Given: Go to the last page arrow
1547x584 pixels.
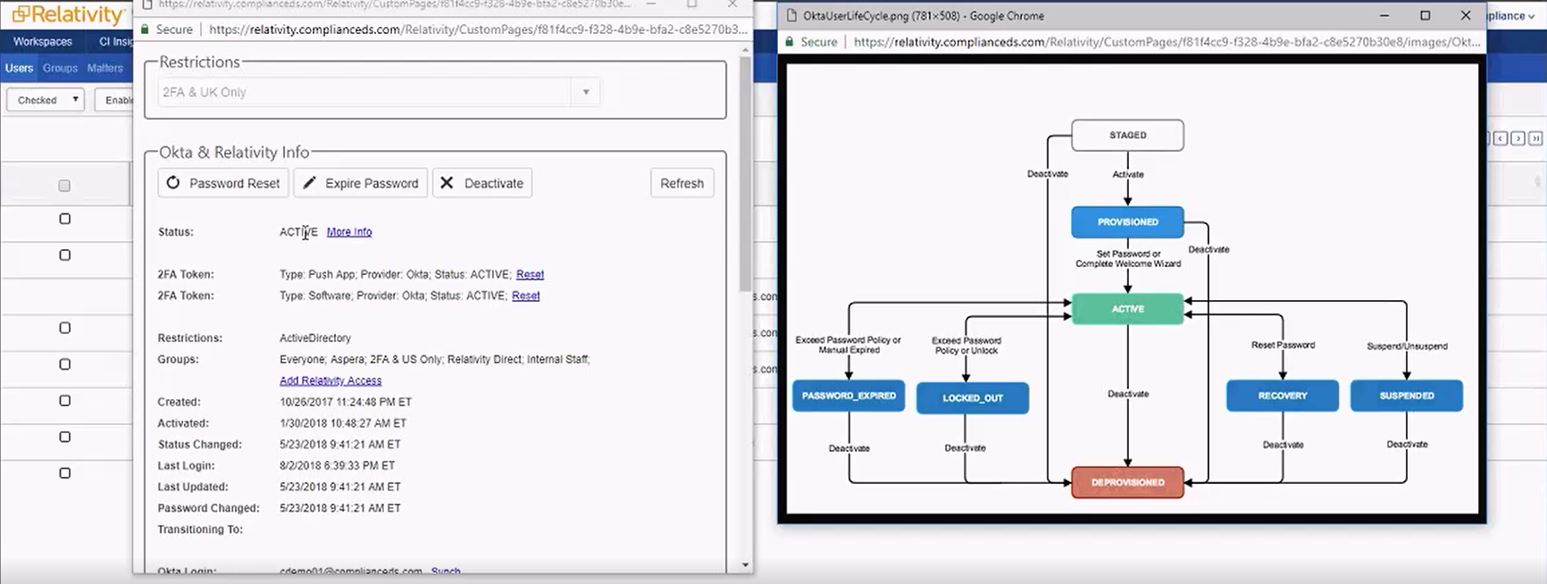Looking at the screenshot, I should pyautogui.click(x=1535, y=138).
